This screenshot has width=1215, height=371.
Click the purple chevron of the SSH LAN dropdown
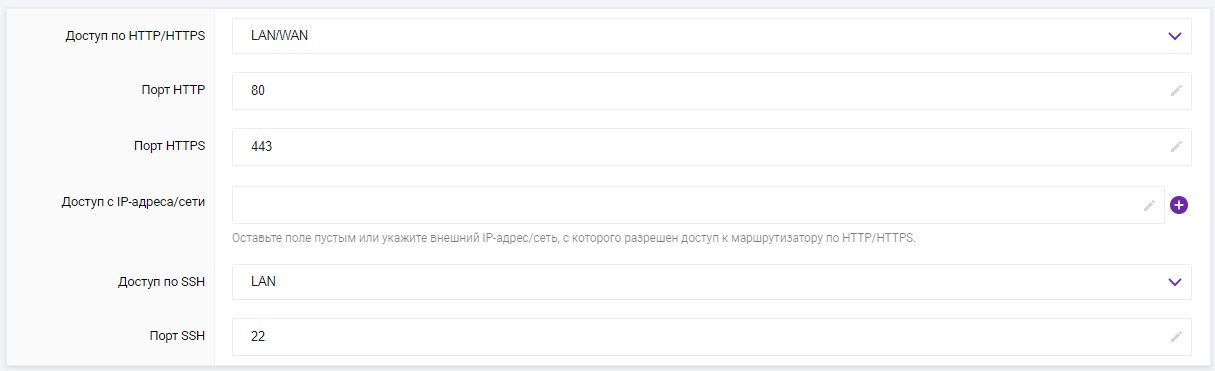click(x=1174, y=282)
